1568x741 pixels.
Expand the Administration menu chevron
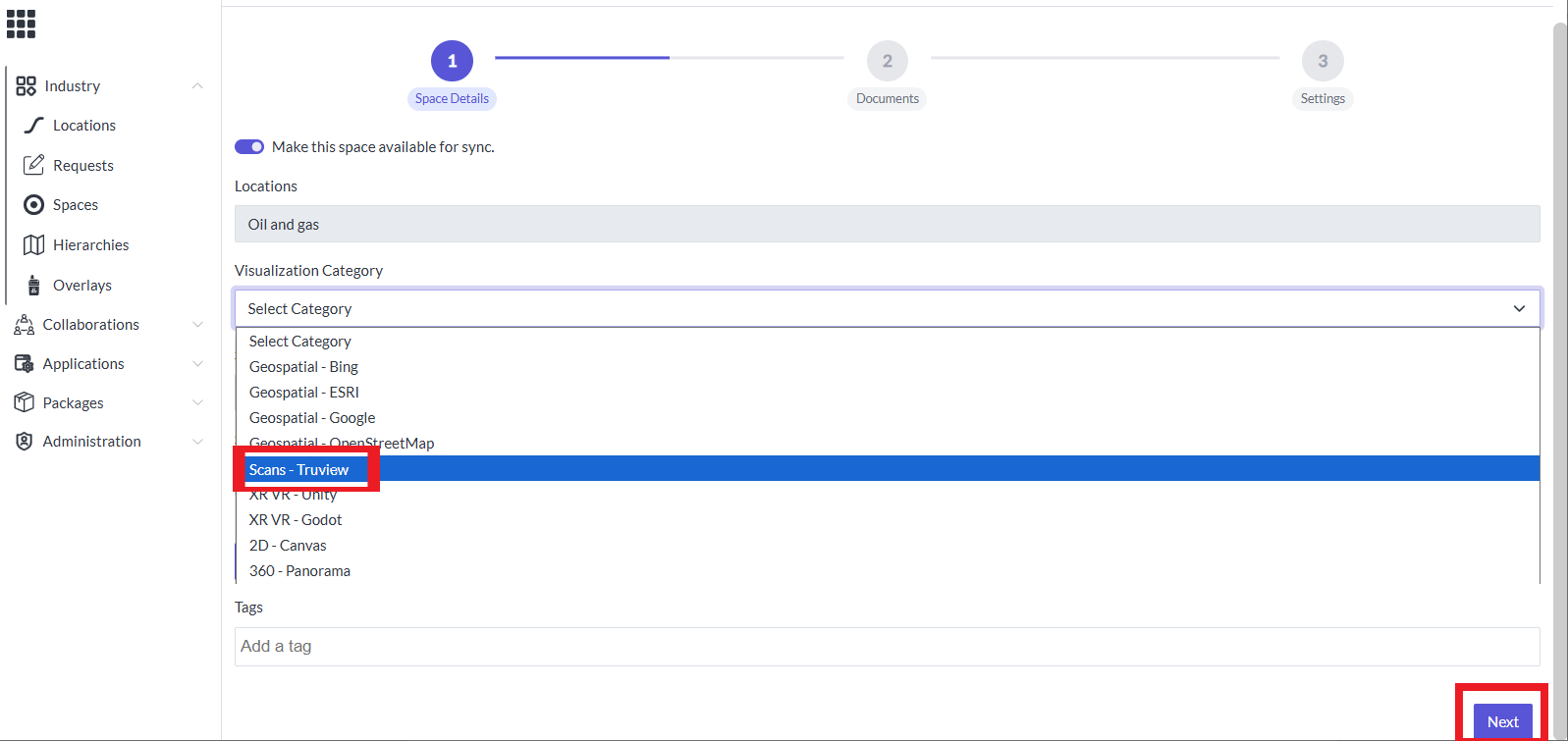(197, 442)
